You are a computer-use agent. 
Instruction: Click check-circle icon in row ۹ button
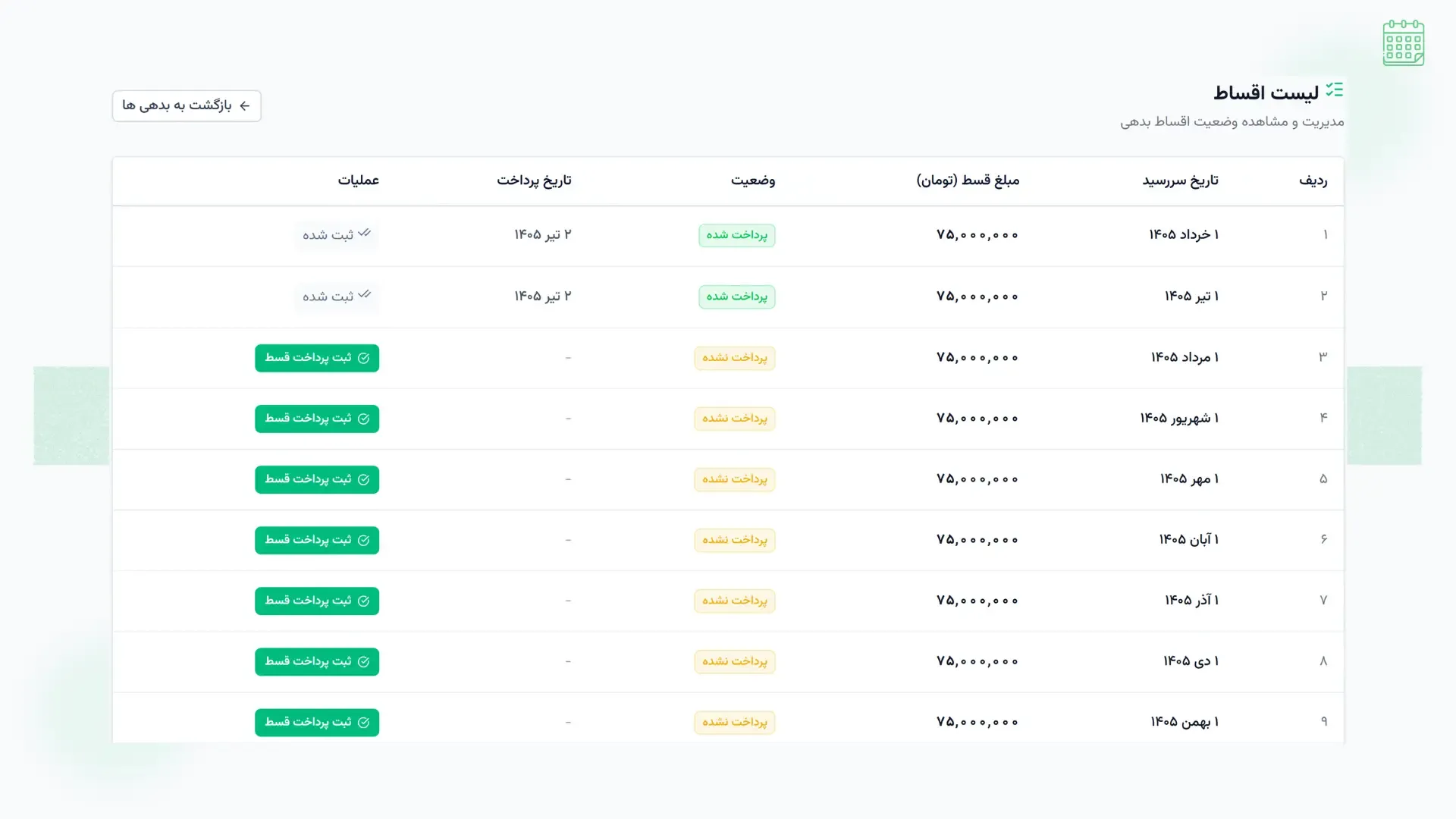(x=363, y=722)
